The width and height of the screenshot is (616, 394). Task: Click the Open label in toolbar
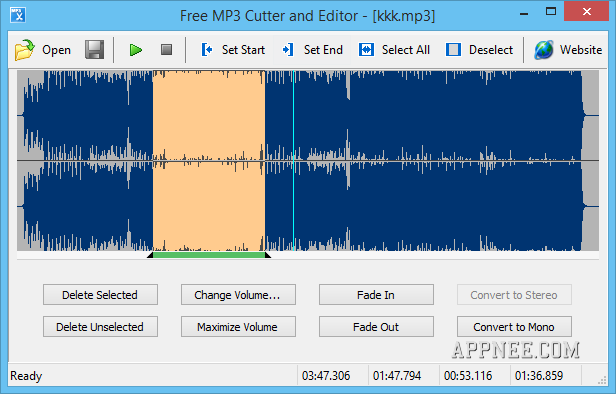(x=57, y=50)
